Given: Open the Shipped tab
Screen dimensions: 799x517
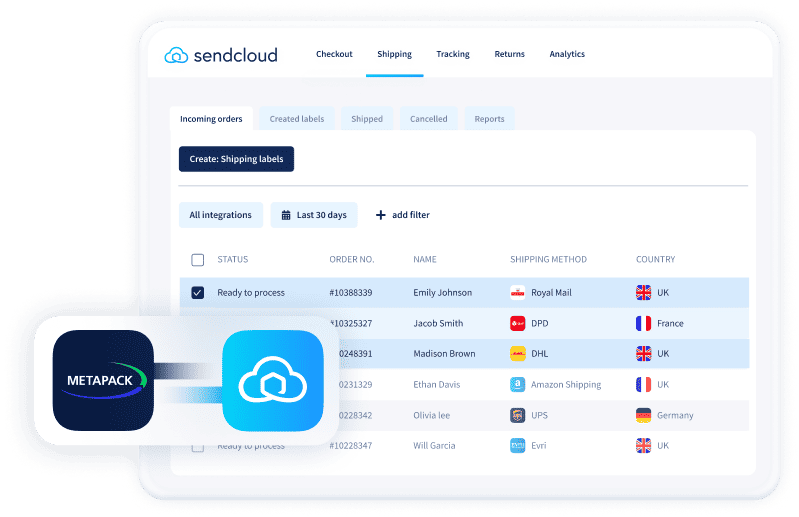Looking at the screenshot, I should (x=367, y=119).
